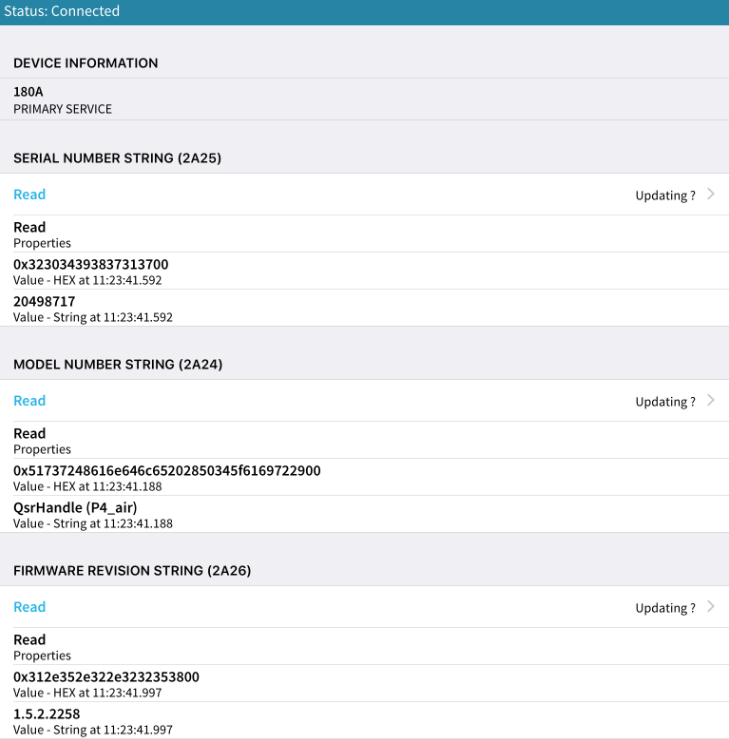The image size is (729, 739).
Task: Tap blue Read link under Serial Number String
Action: [x=30, y=194]
